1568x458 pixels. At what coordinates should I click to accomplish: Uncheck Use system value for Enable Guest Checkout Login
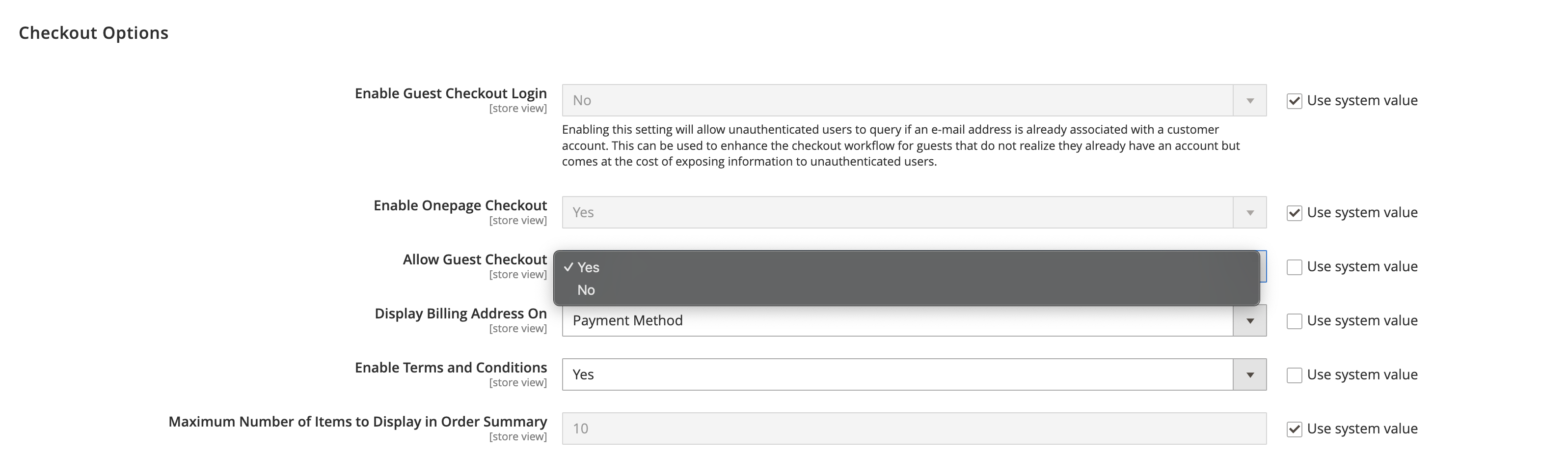click(x=1294, y=100)
